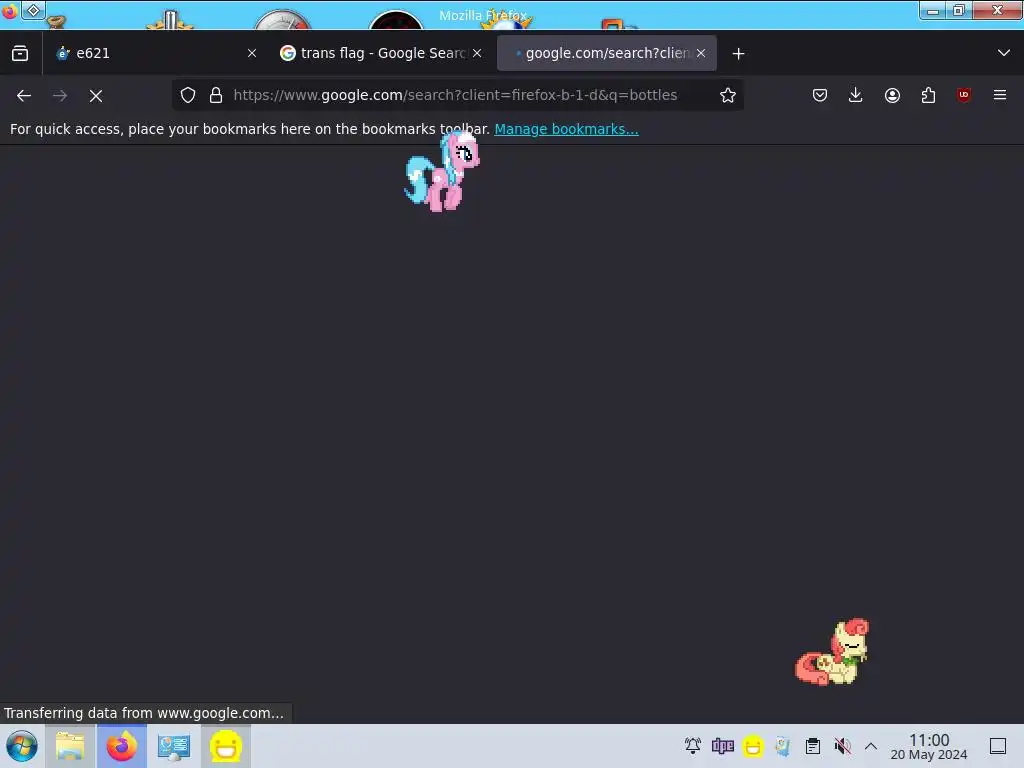Go forward one page
Screen dimensions: 1024x768
(60, 96)
